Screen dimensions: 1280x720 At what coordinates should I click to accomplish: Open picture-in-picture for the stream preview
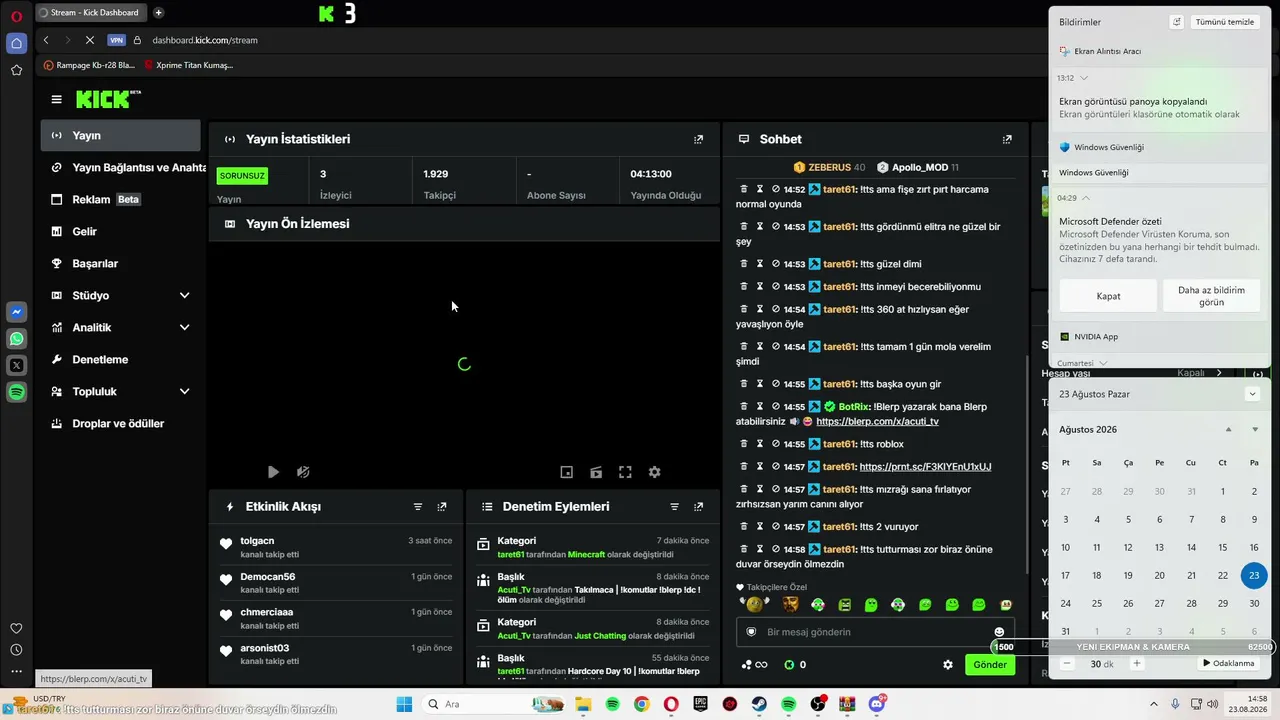pyautogui.click(x=566, y=472)
